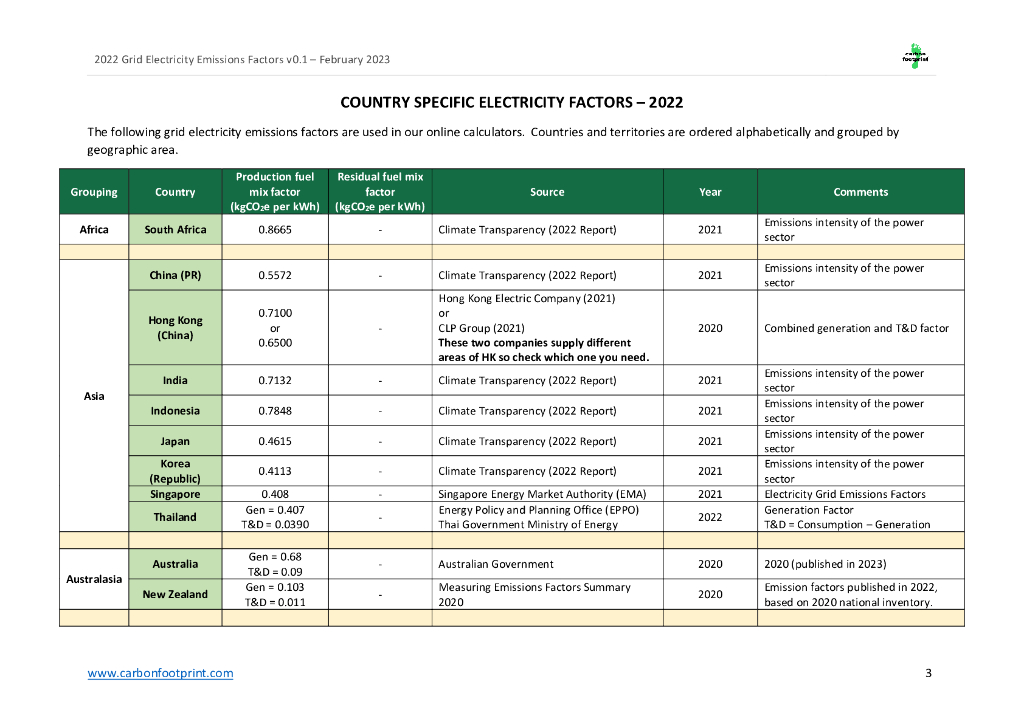This screenshot has width=1024, height=724.
Task: Click the bold Hong Kong companies note
Action: click(x=544, y=350)
